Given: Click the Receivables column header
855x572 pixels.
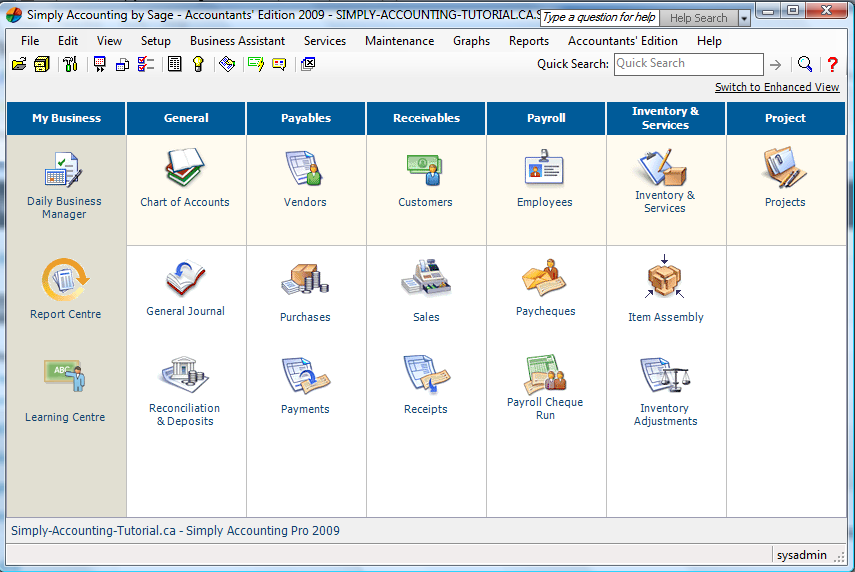Looking at the screenshot, I should coord(426,118).
